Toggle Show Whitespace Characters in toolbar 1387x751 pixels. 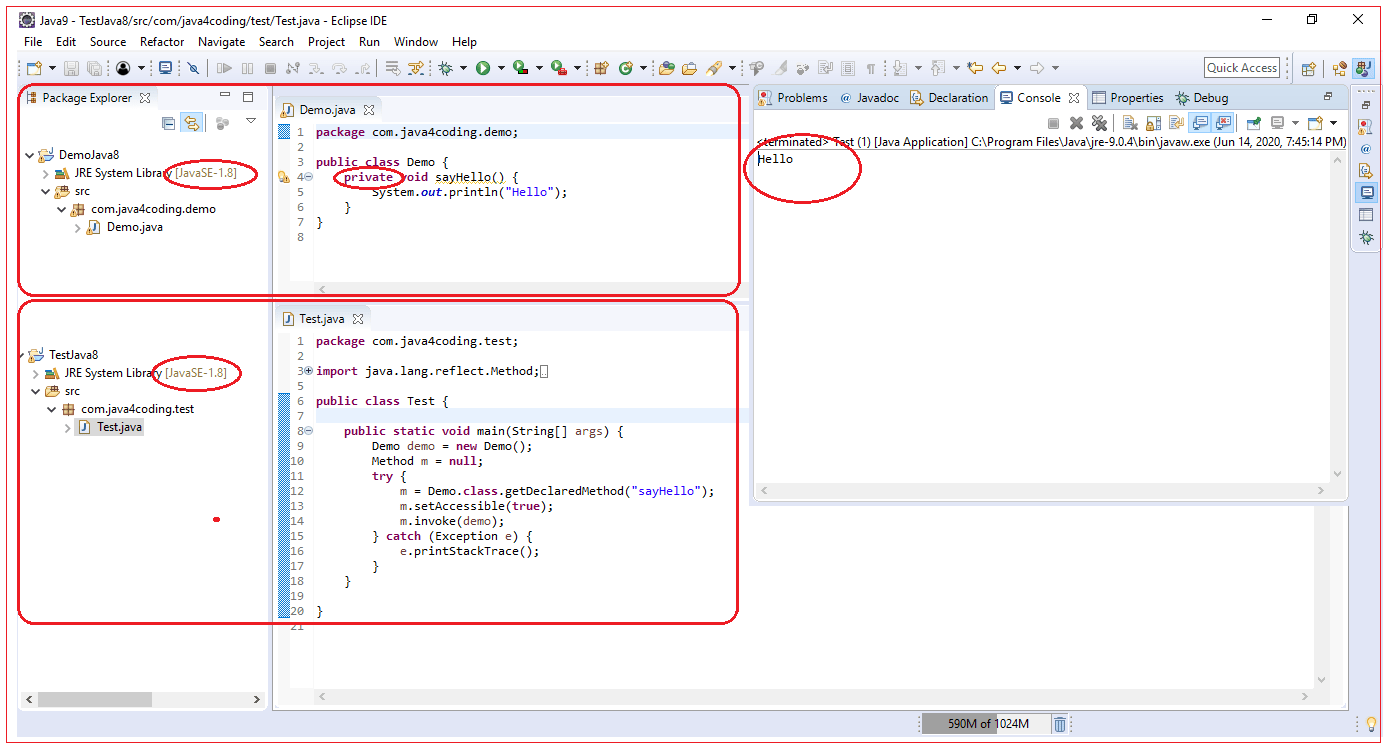click(871, 67)
